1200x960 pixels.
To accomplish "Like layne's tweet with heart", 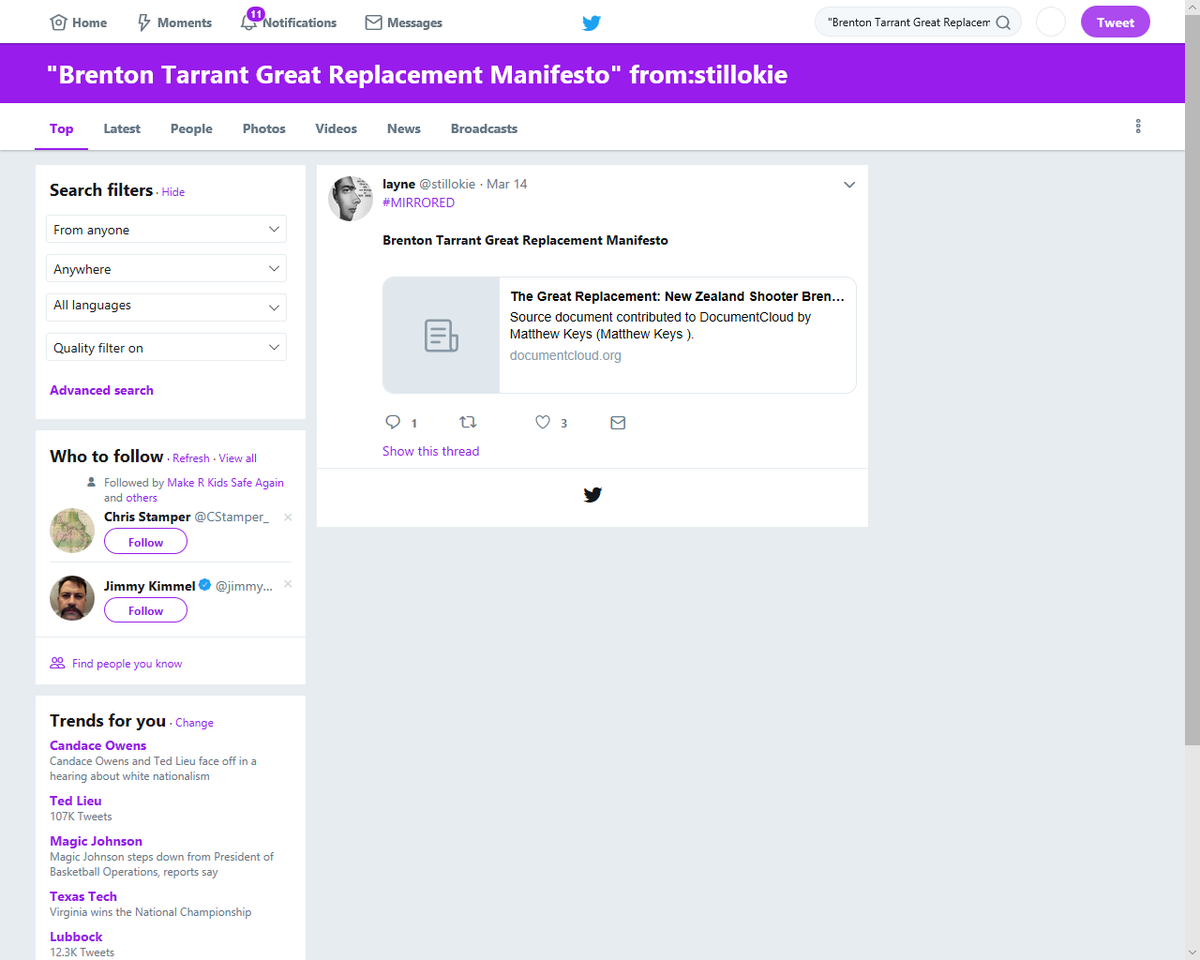I will (542, 422).
